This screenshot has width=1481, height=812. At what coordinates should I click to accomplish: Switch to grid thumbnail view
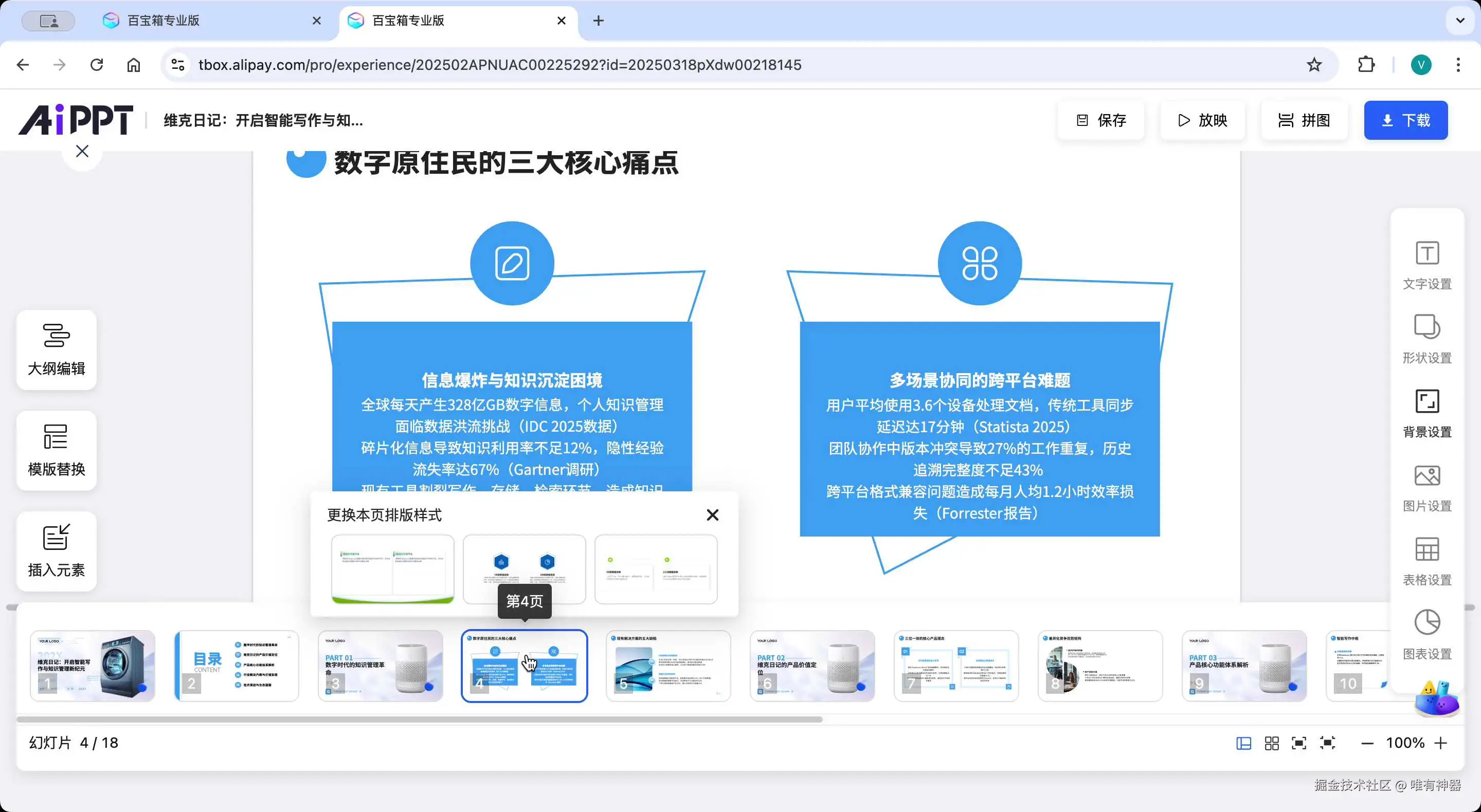[1272, 743]
